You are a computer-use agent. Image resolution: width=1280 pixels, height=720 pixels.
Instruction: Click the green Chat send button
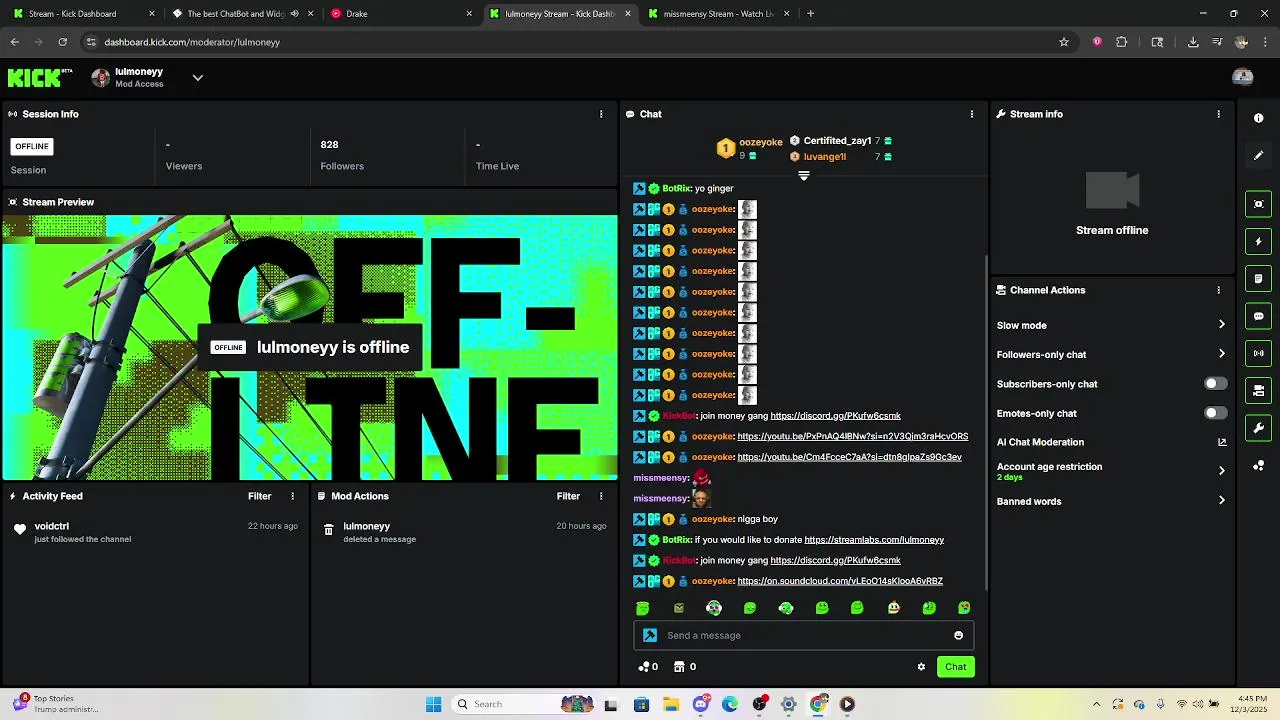click(955, 667)
